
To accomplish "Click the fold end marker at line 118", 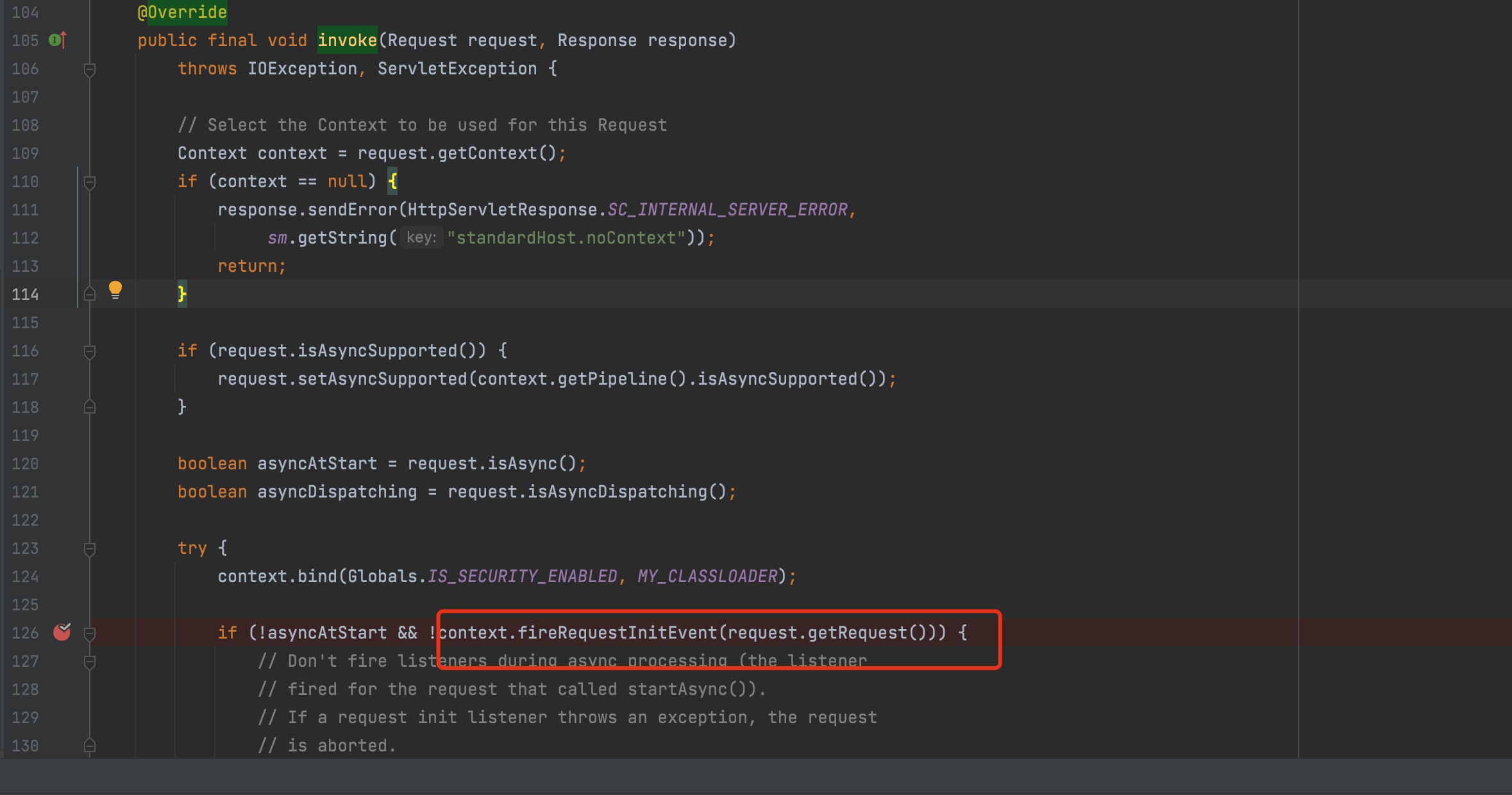I will point(90,407).
